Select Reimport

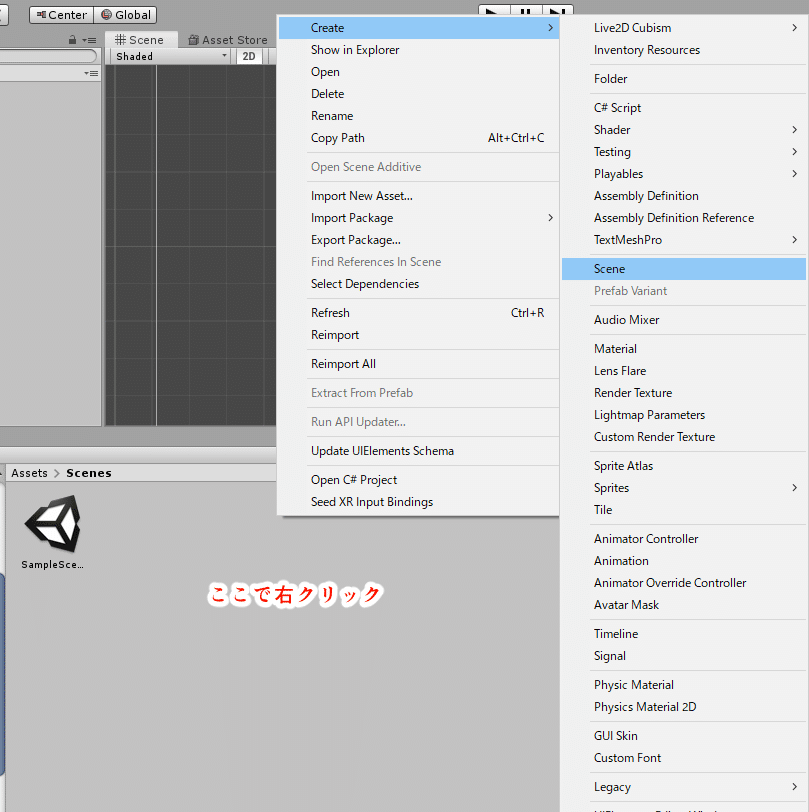(418, 335)
